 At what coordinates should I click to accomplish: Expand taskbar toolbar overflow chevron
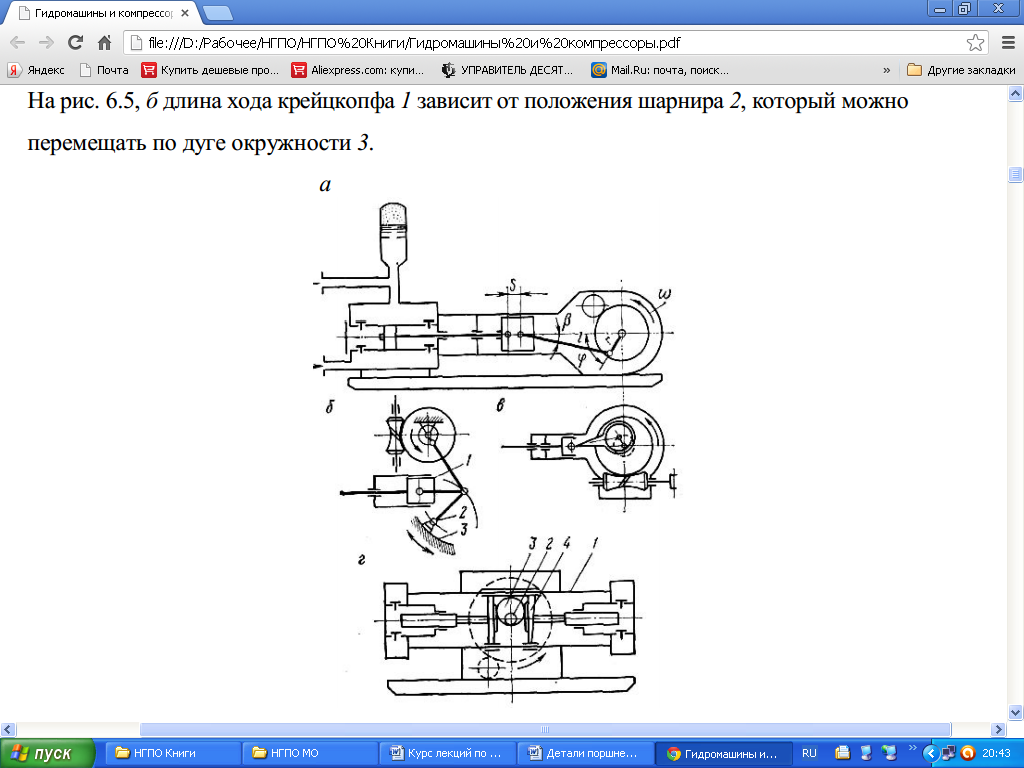click(x=912, y=748)
